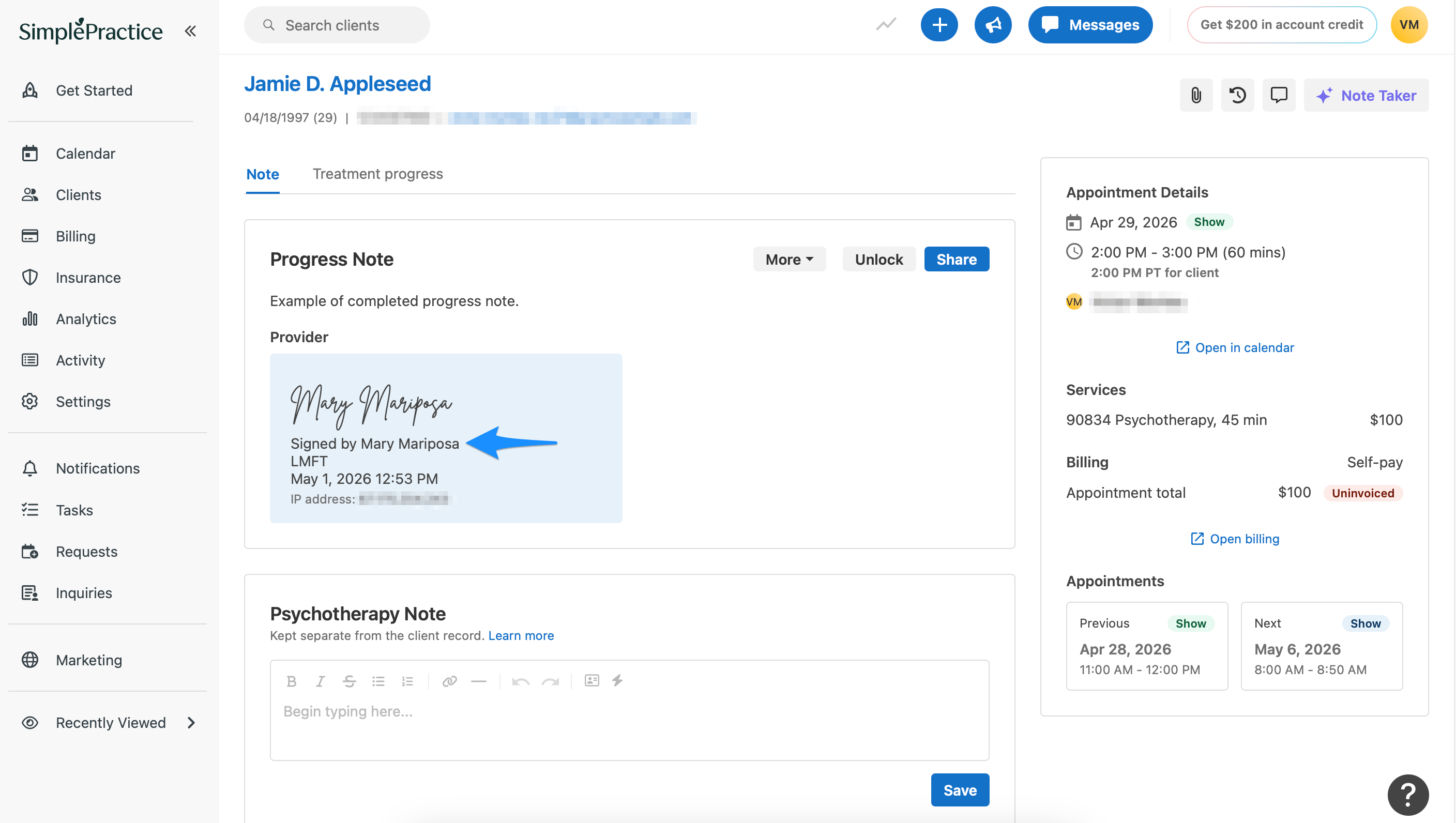The height and width of the screenshot is (823, 1456).
Task: Open the More dropdown on Progress Note
Action: click(789, 259)
